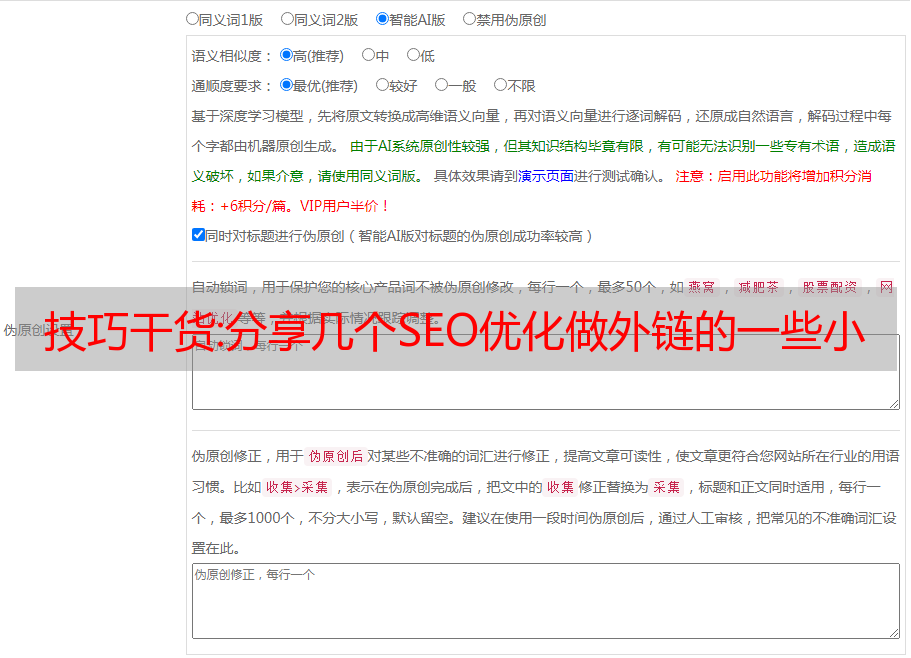Click the 伪原创后 highlighted tag
This screenshot has height=658, width=911.
click(x=336, y=456)
